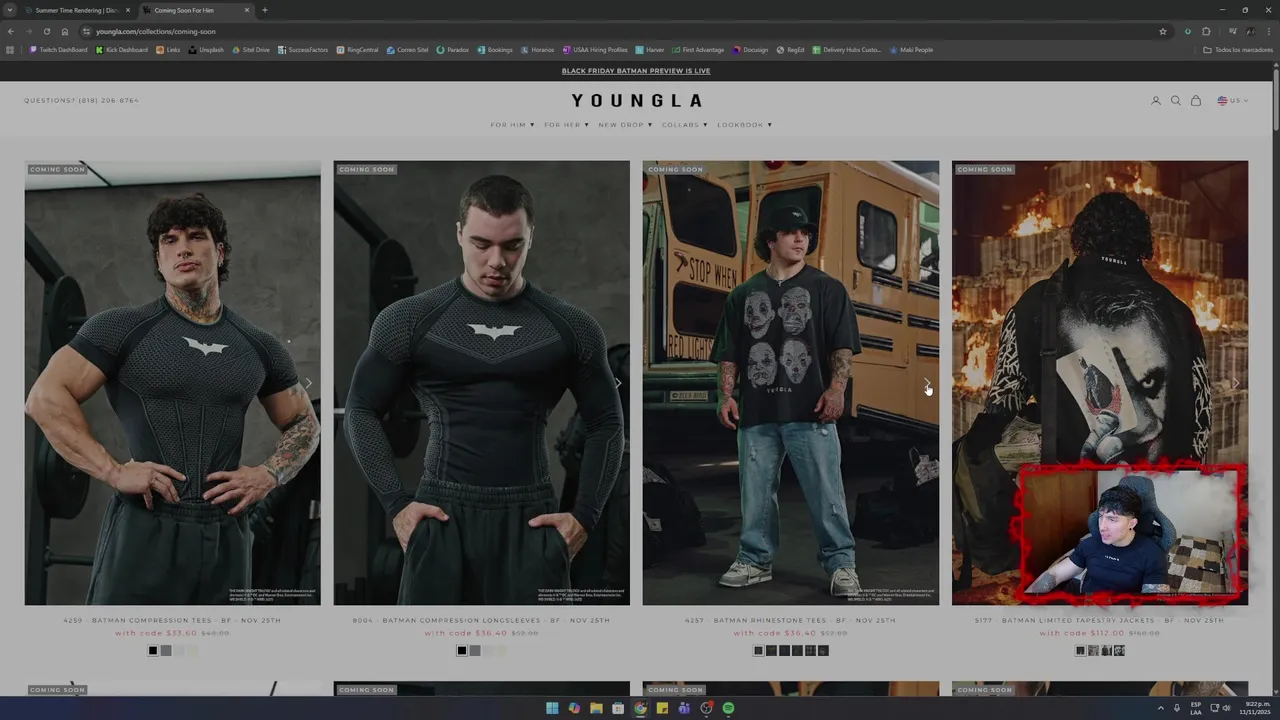Open the 4257 Batman Rhinestone Tees title link
Viewport: 1280px width, 720px height.
pos(790,620)
